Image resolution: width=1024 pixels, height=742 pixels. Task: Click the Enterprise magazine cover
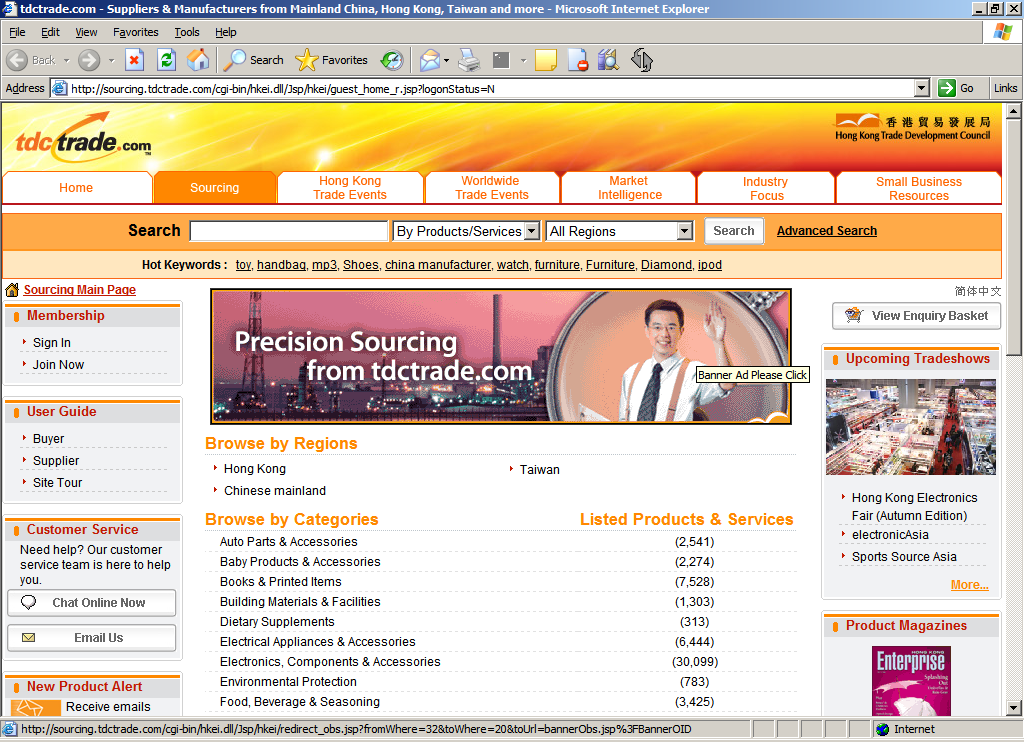click(911, 681)
